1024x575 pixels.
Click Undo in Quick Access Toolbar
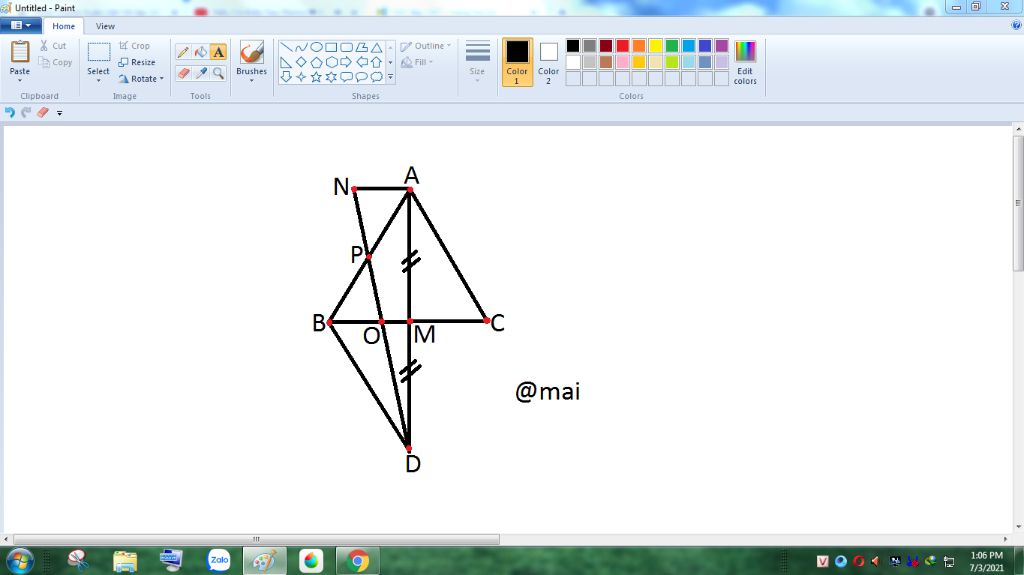[x=9, y=112]
